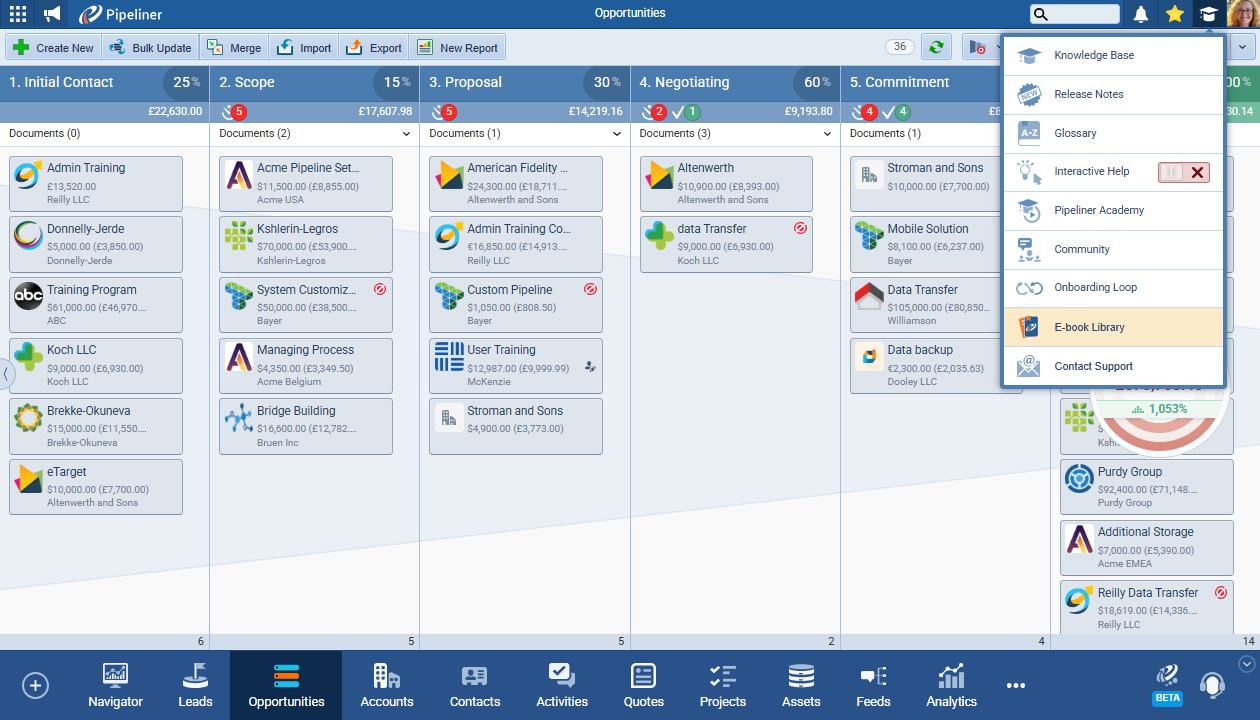Collapse the bottom navigation bar chevron
This screenshot has height=720, width=1260.
pos(1245,663)
